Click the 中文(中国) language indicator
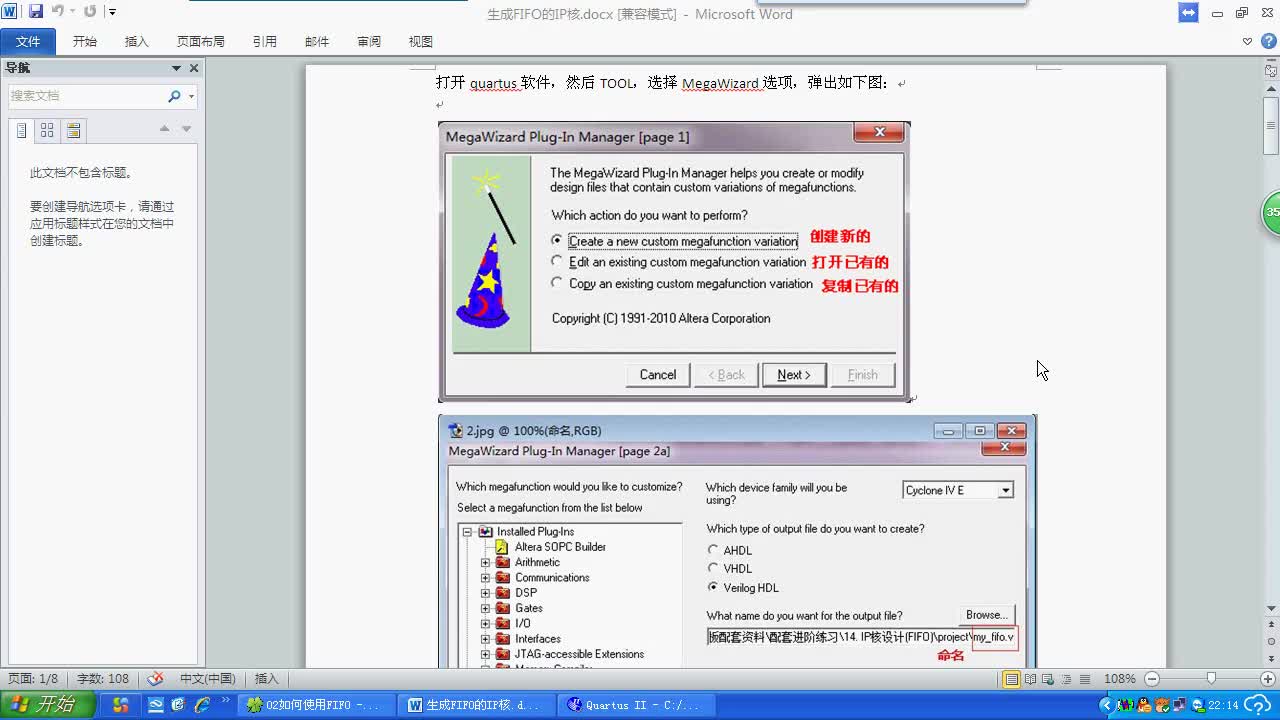This screenshot has height=720, width=1280. (x=207, y=679)
